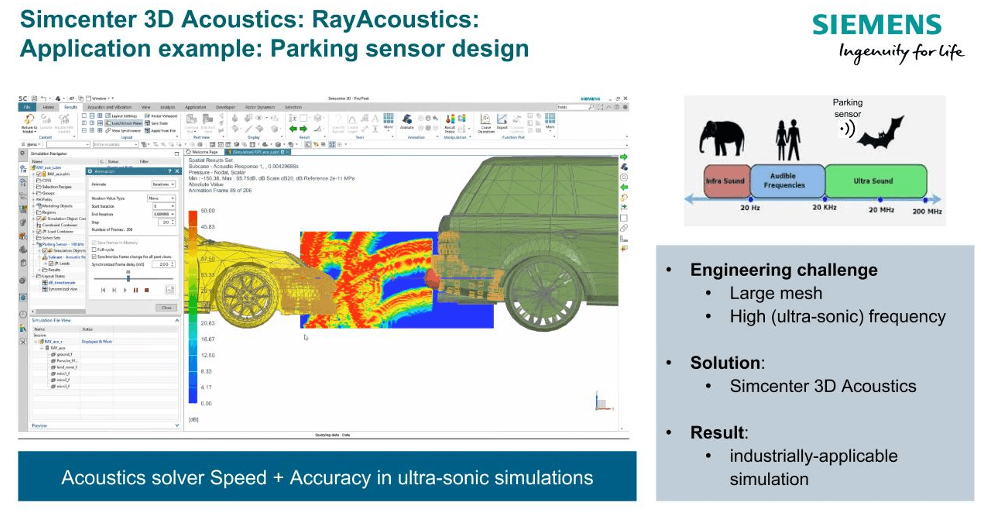
Task: Open the File menu
Action: coord(26,106)
